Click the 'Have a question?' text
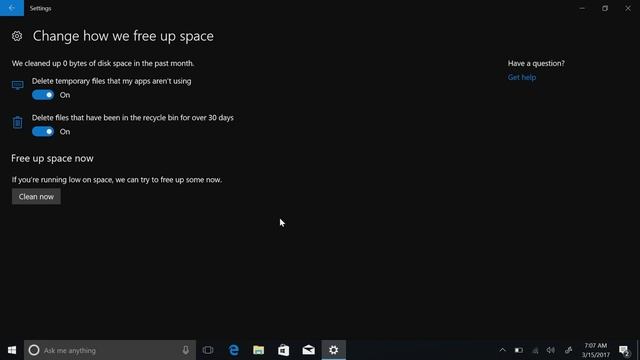The image size is (640, 360). 536,63
